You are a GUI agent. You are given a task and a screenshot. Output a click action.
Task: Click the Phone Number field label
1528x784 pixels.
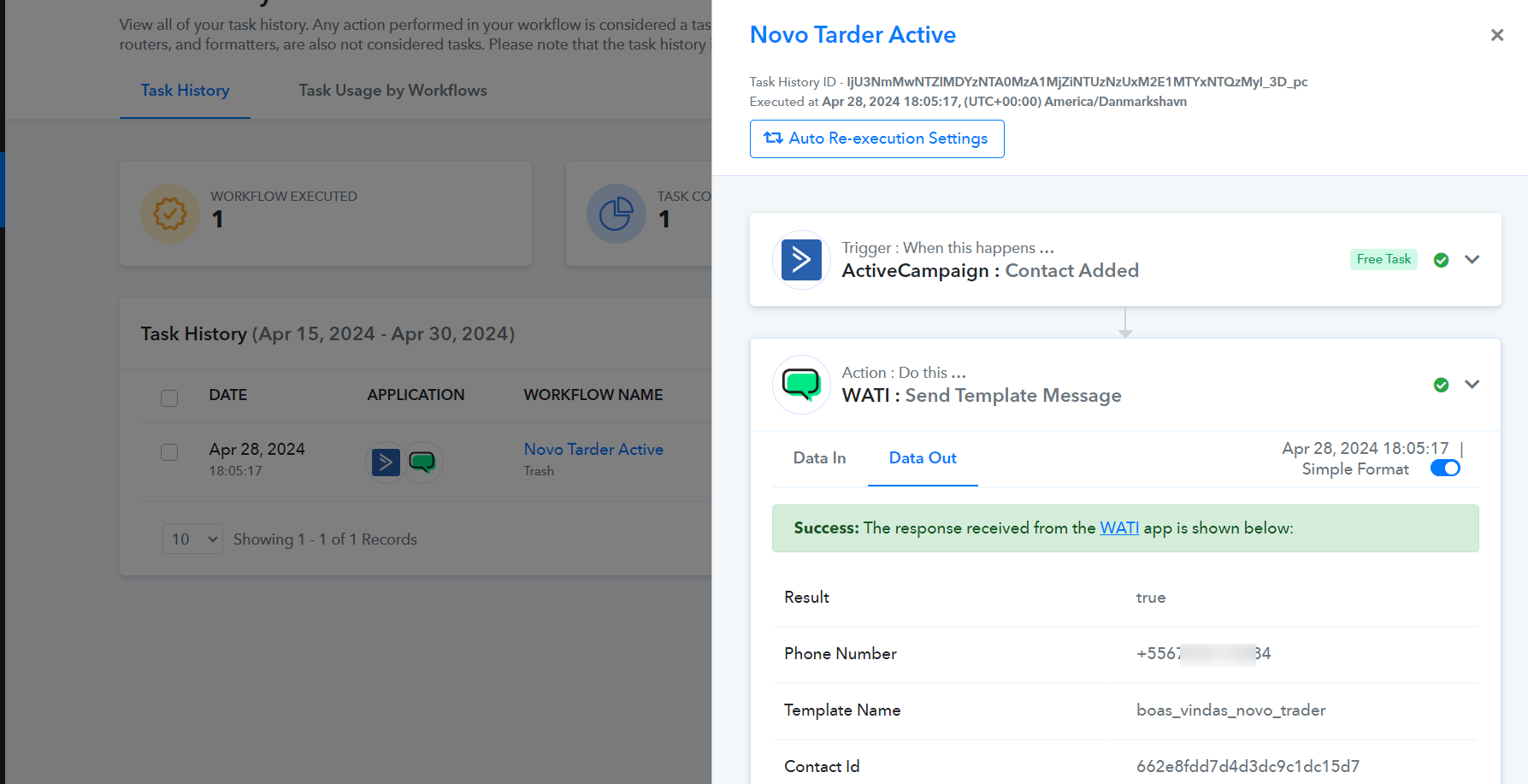(x=840, y=654)
